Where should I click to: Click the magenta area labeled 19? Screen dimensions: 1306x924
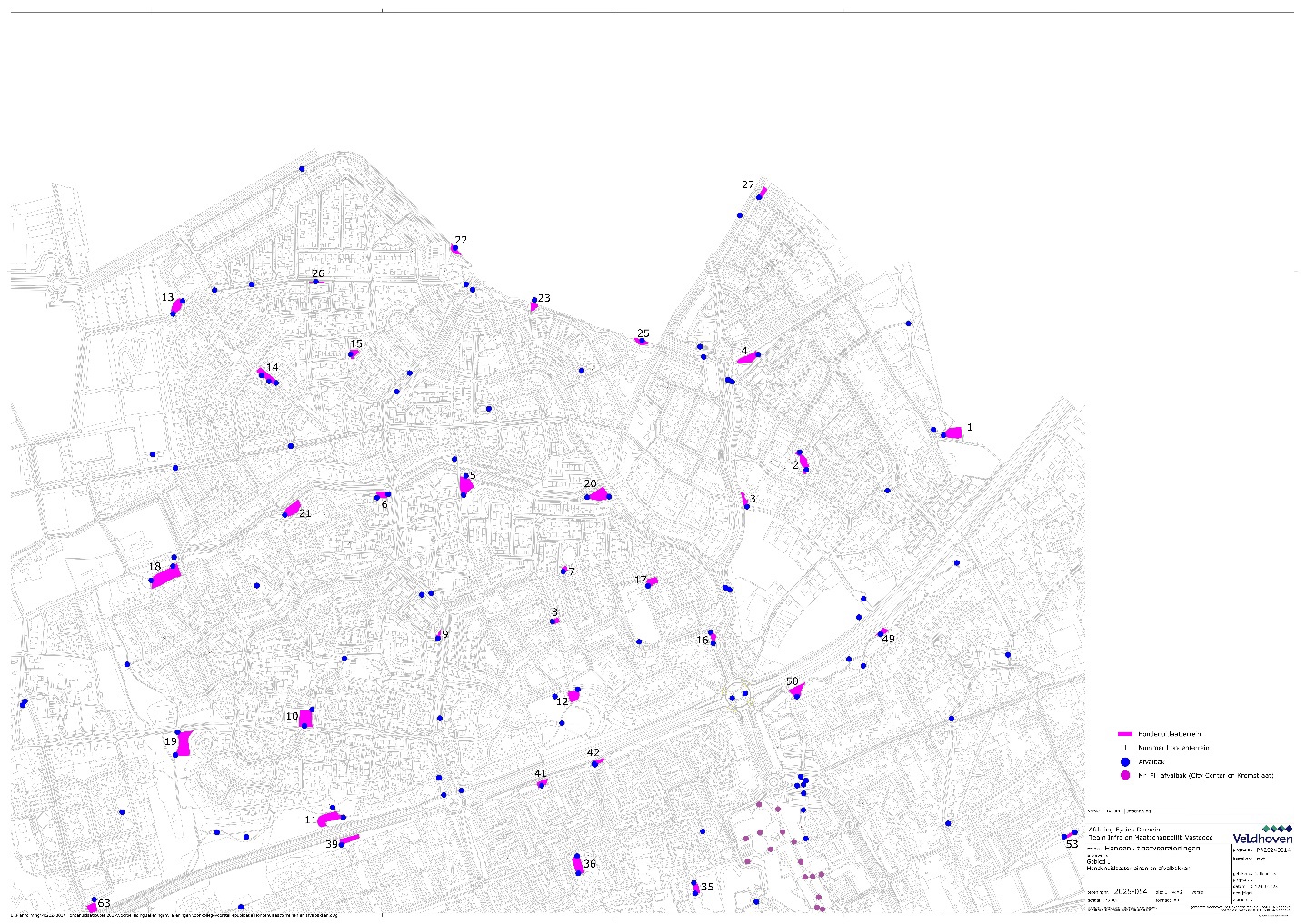click(x=184, y=743)
